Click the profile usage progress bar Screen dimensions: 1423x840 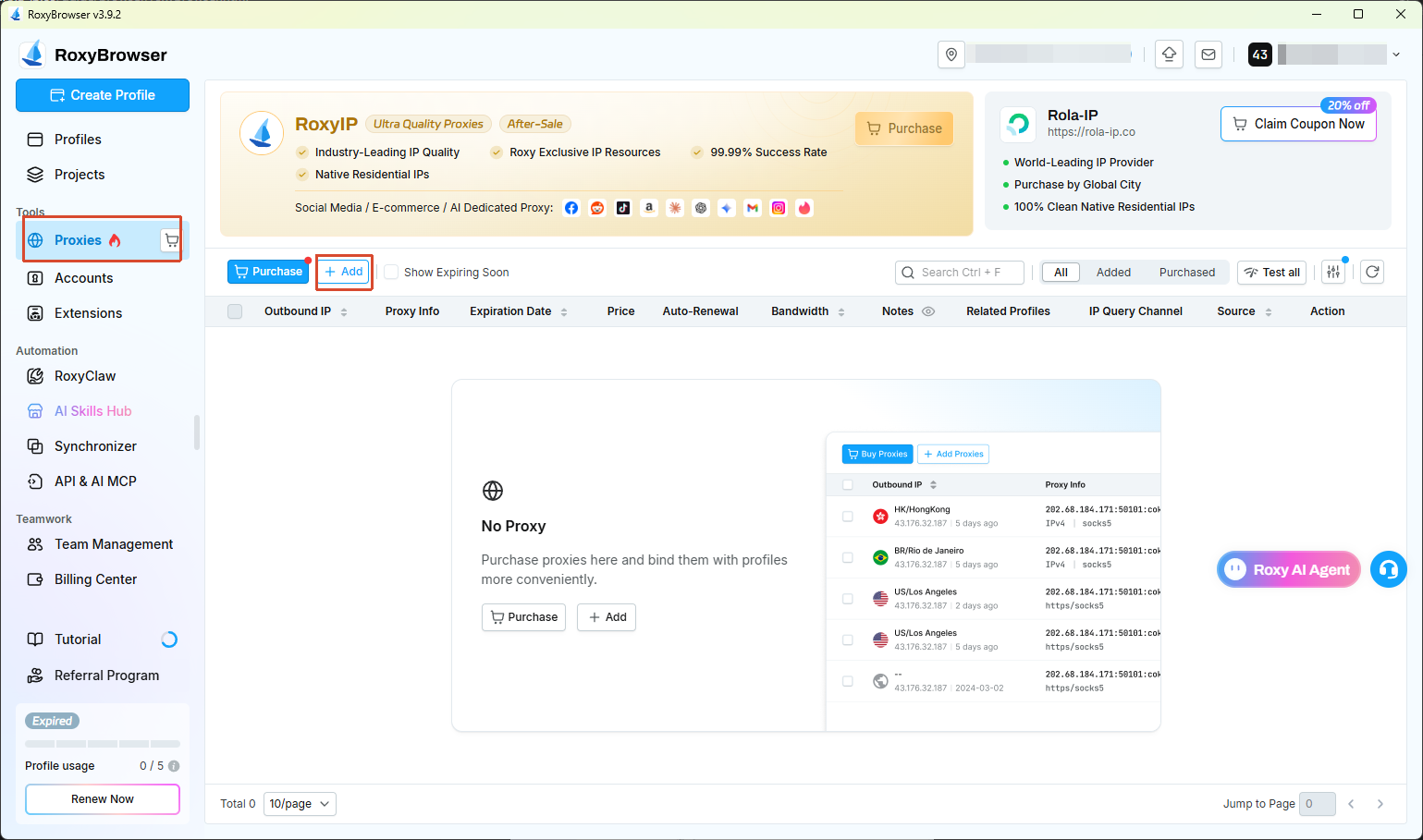103,744
